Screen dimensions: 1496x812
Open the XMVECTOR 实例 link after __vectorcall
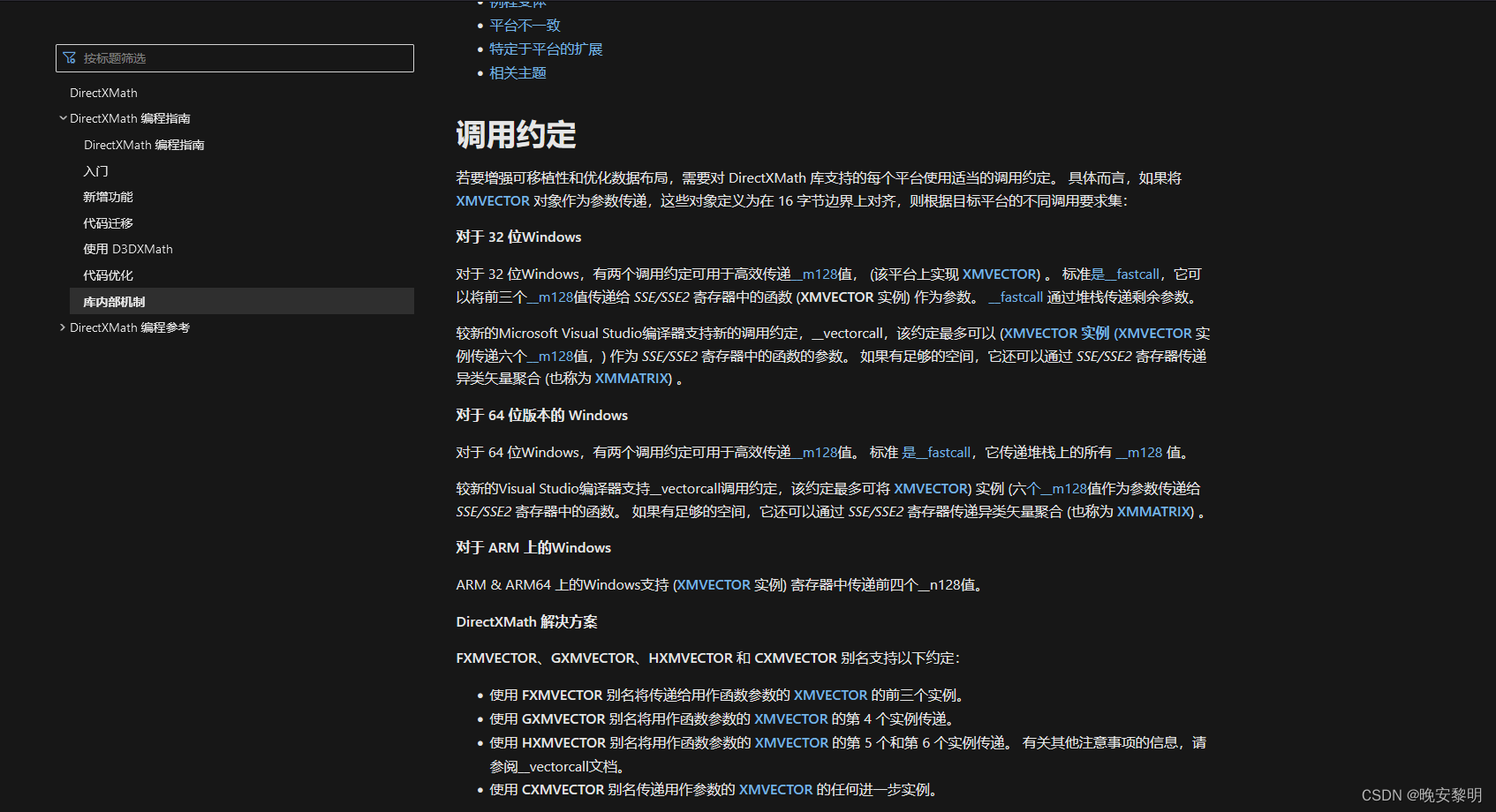click(x=1056, y=334)
